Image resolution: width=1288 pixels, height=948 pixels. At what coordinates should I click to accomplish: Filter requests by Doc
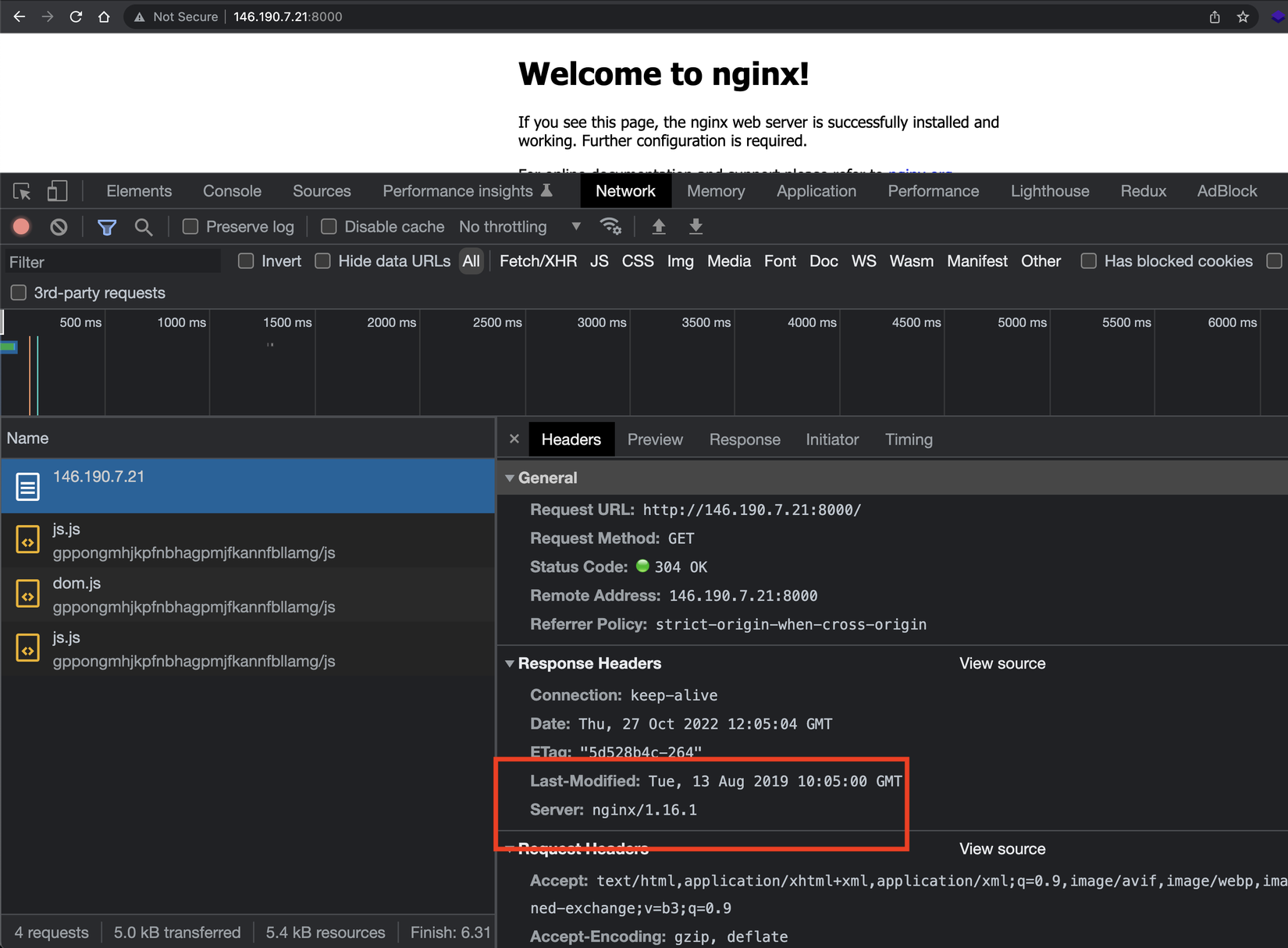[x=824, y=261]
